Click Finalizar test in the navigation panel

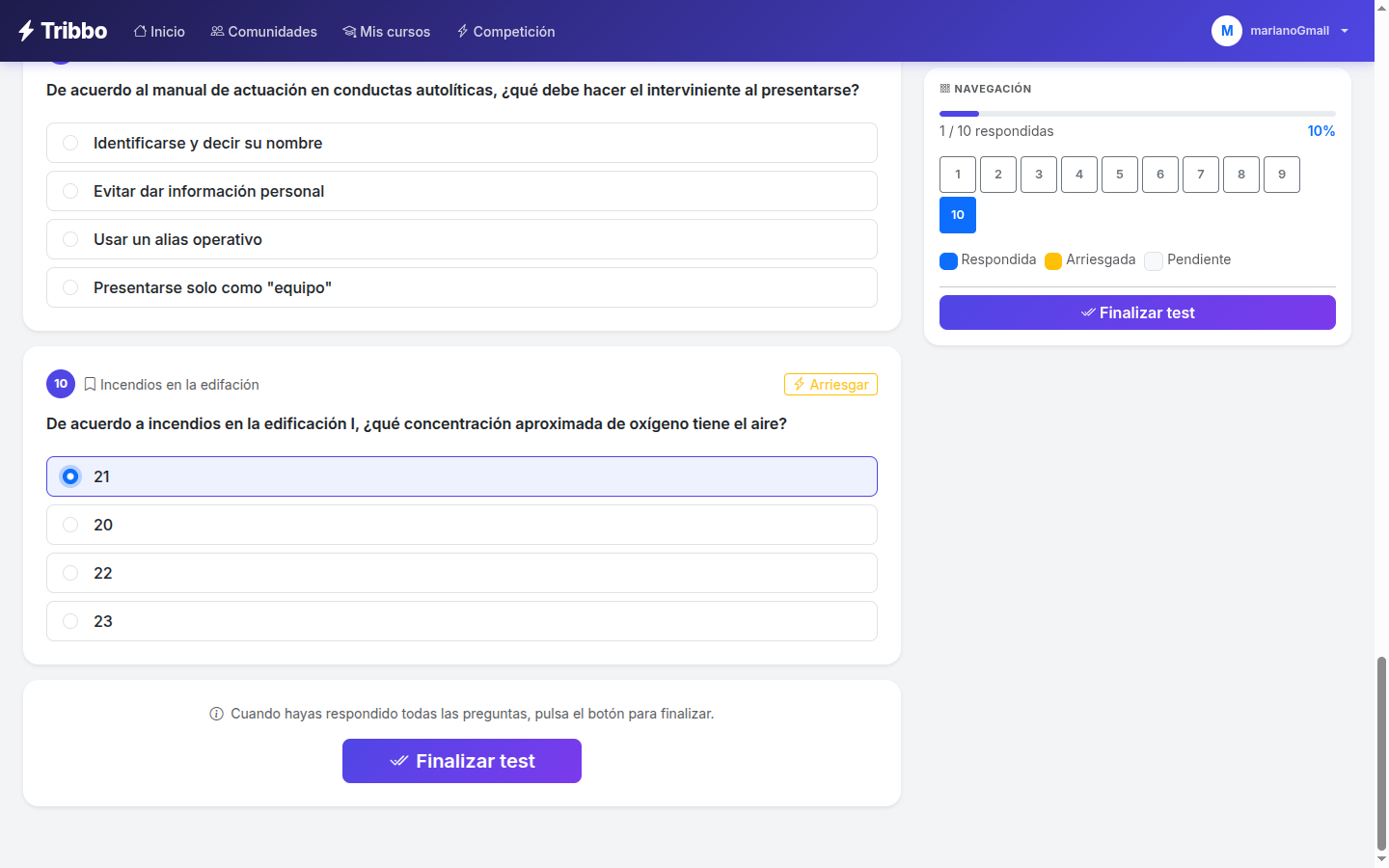coord(1137,312)
